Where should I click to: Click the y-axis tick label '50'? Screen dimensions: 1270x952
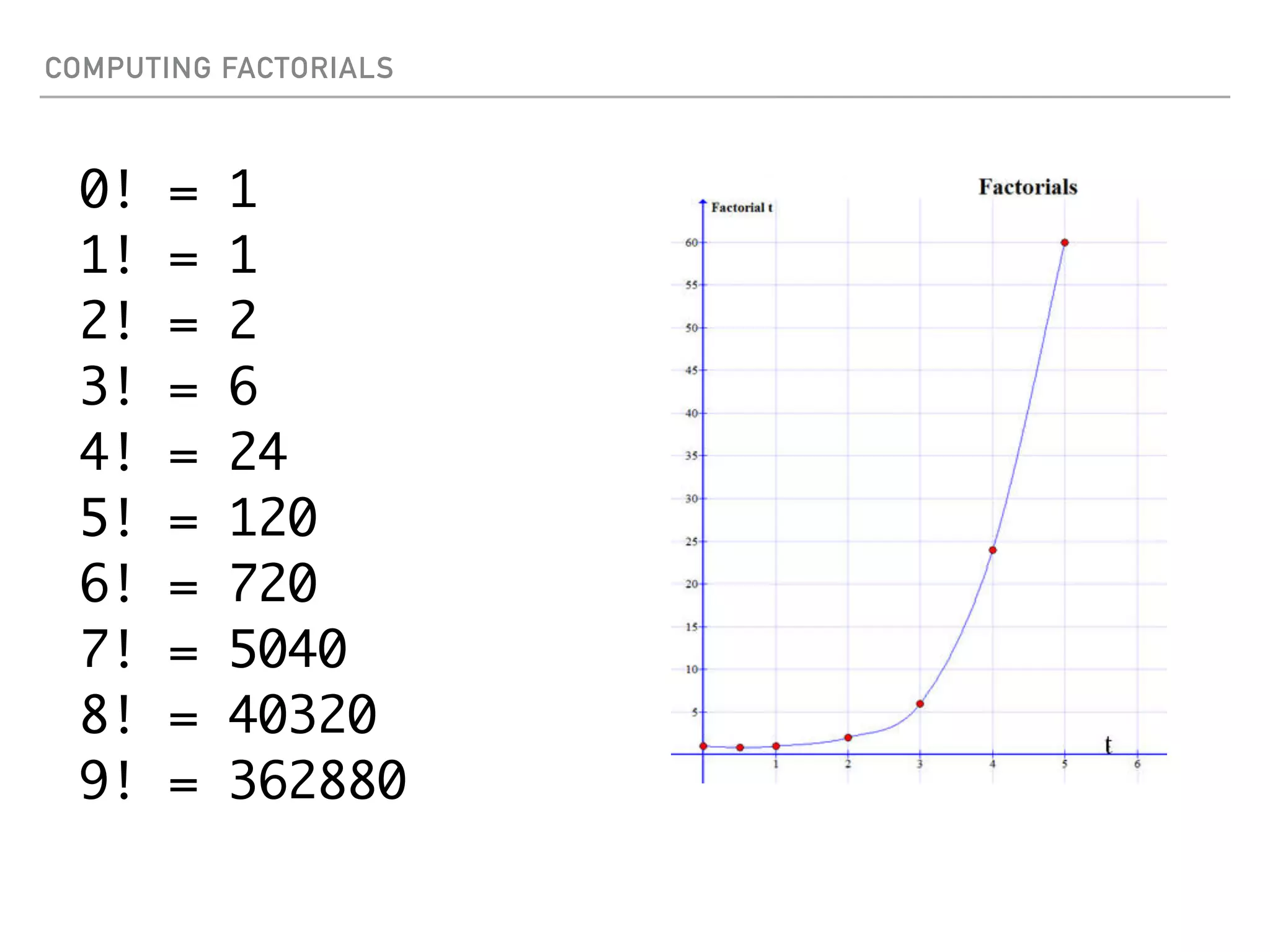click(x=691, y=328)
